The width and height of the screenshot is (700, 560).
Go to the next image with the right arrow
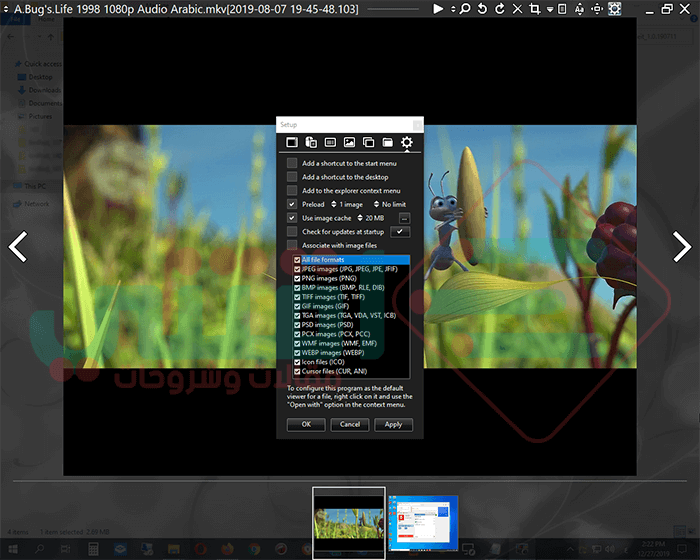click(682, 247)
